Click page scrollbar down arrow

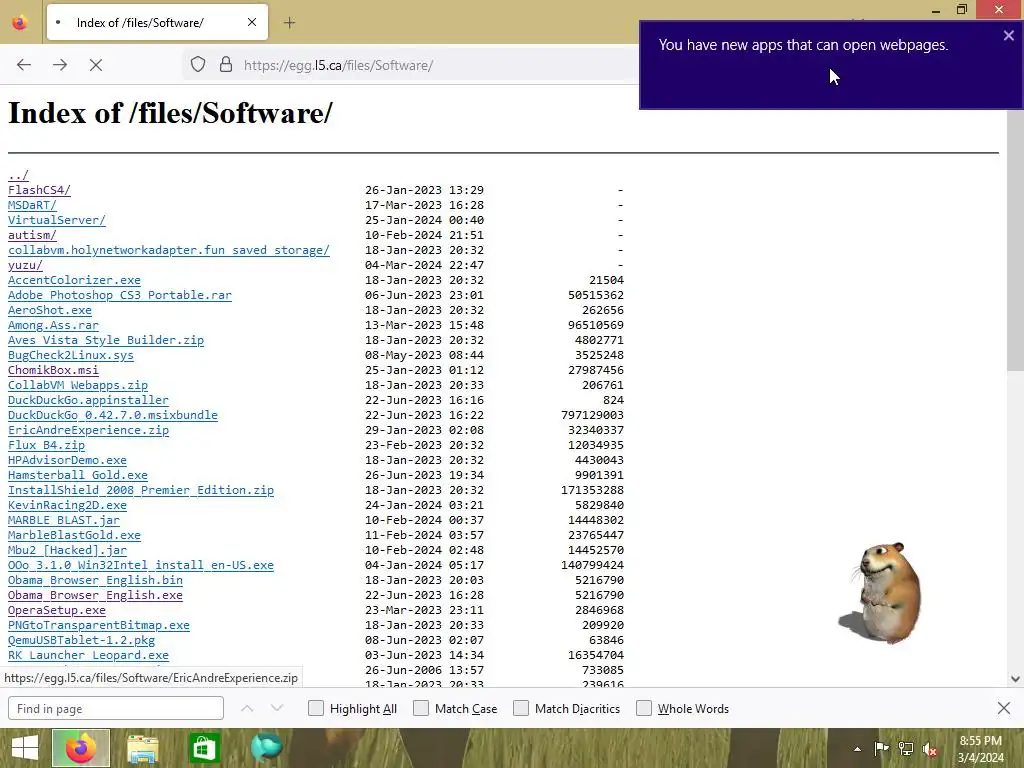point(1015,679)
